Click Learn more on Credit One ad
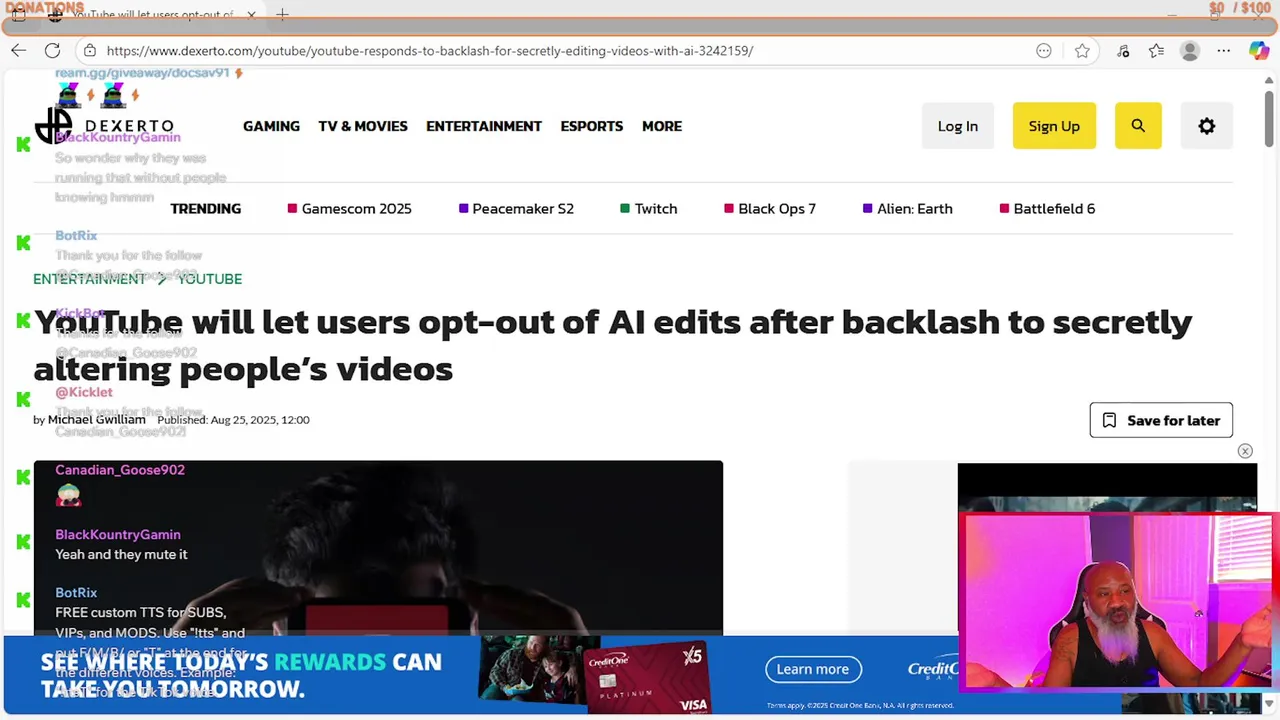1280x720 pixels. coord(813,669)
